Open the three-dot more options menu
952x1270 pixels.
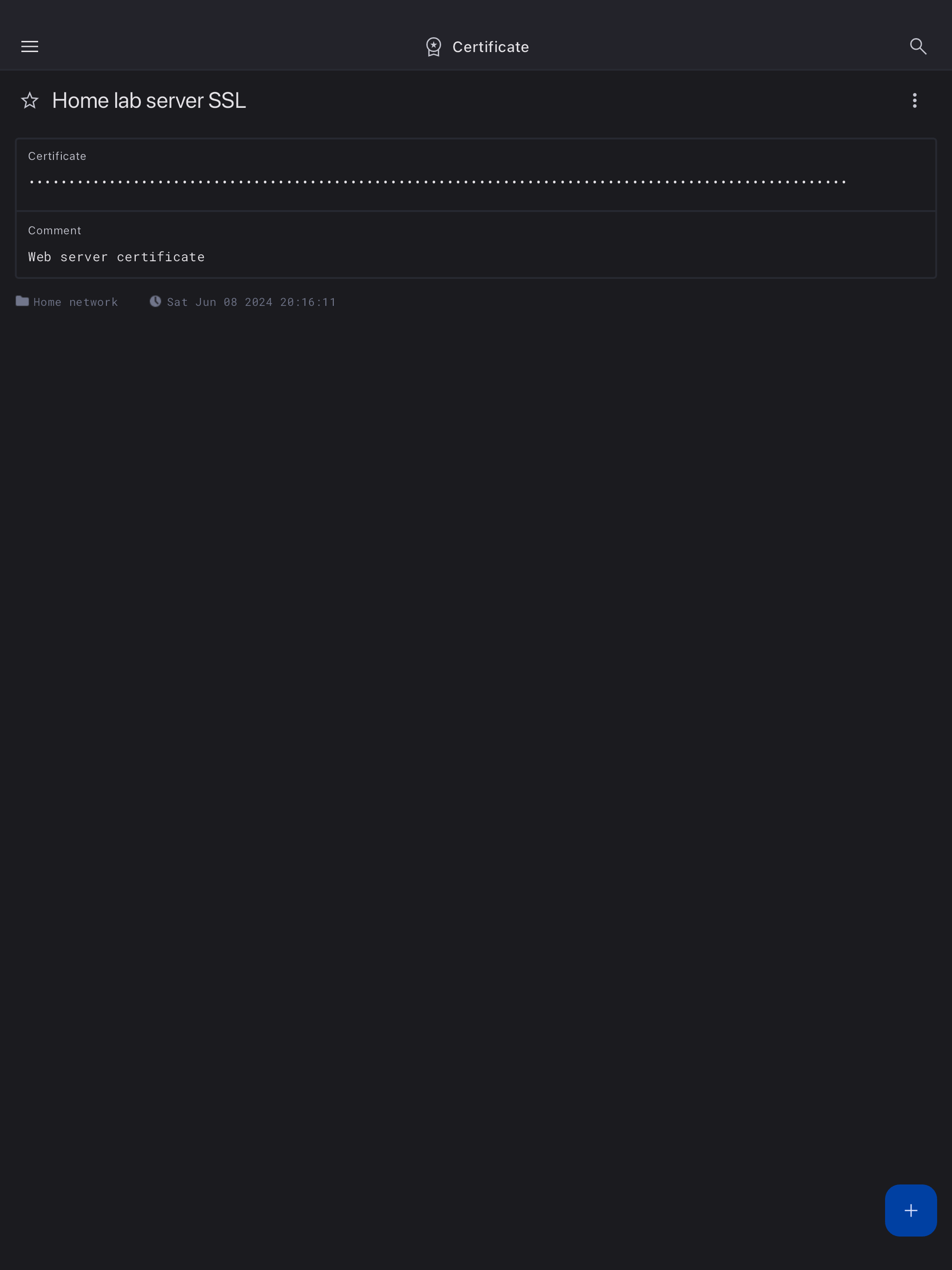(x=915, y=100)
